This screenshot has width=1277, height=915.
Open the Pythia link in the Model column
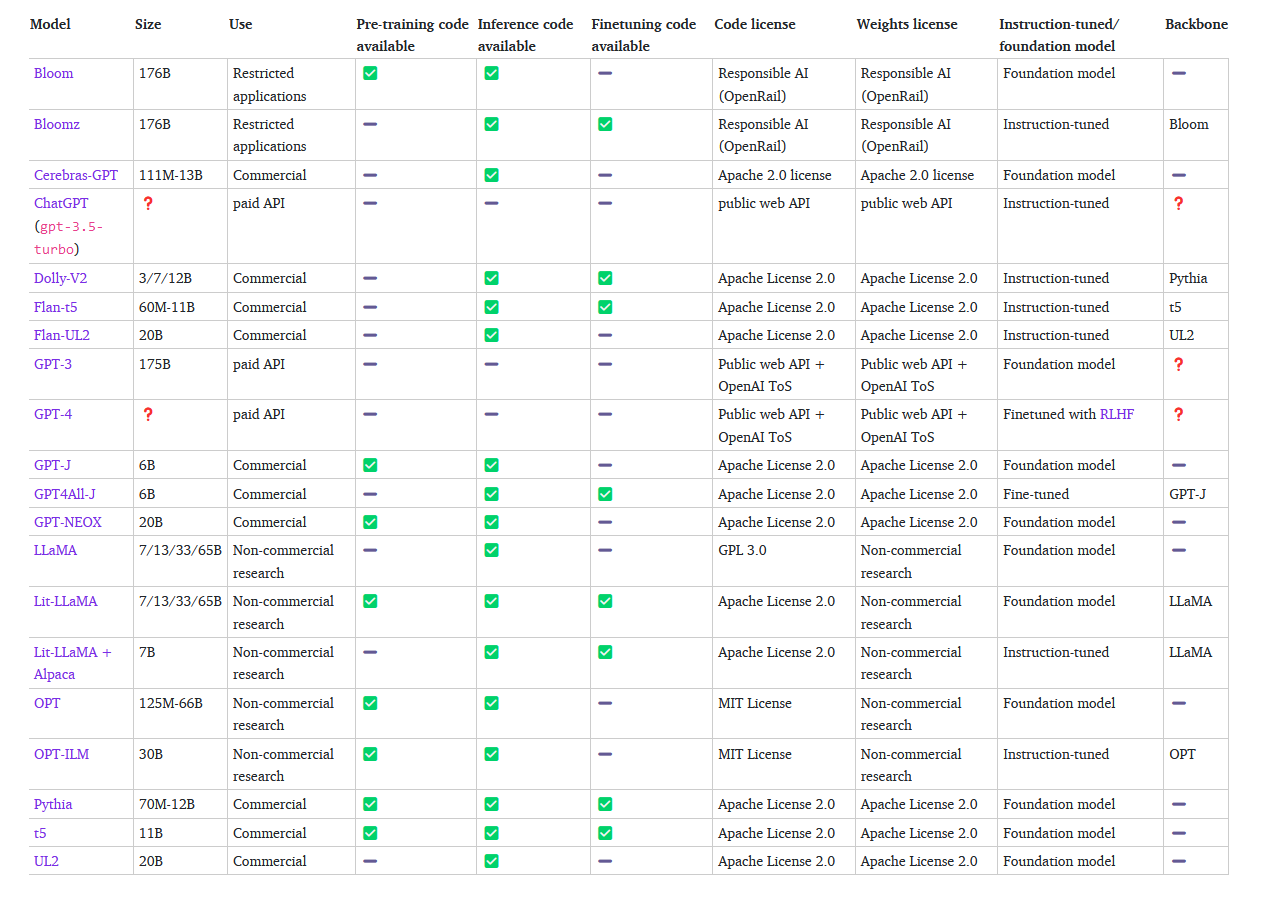[53, 804]
